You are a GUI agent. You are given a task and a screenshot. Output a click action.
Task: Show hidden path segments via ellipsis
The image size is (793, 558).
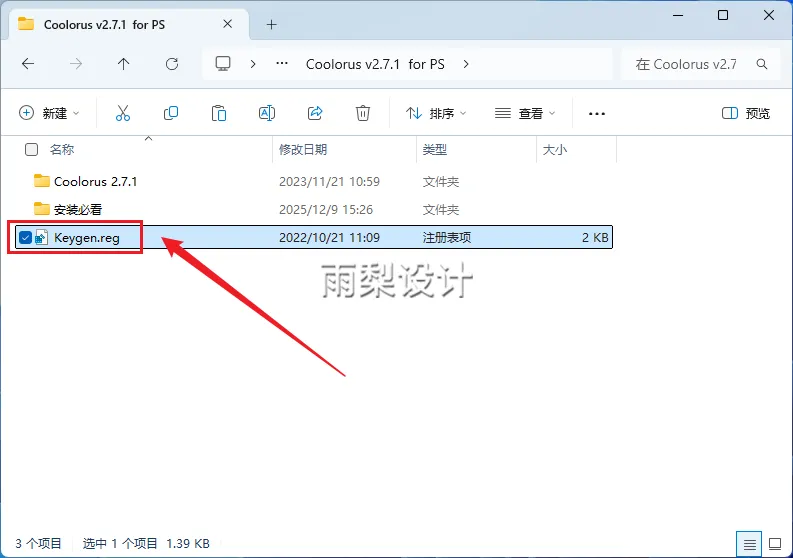(x=282, y=64)
